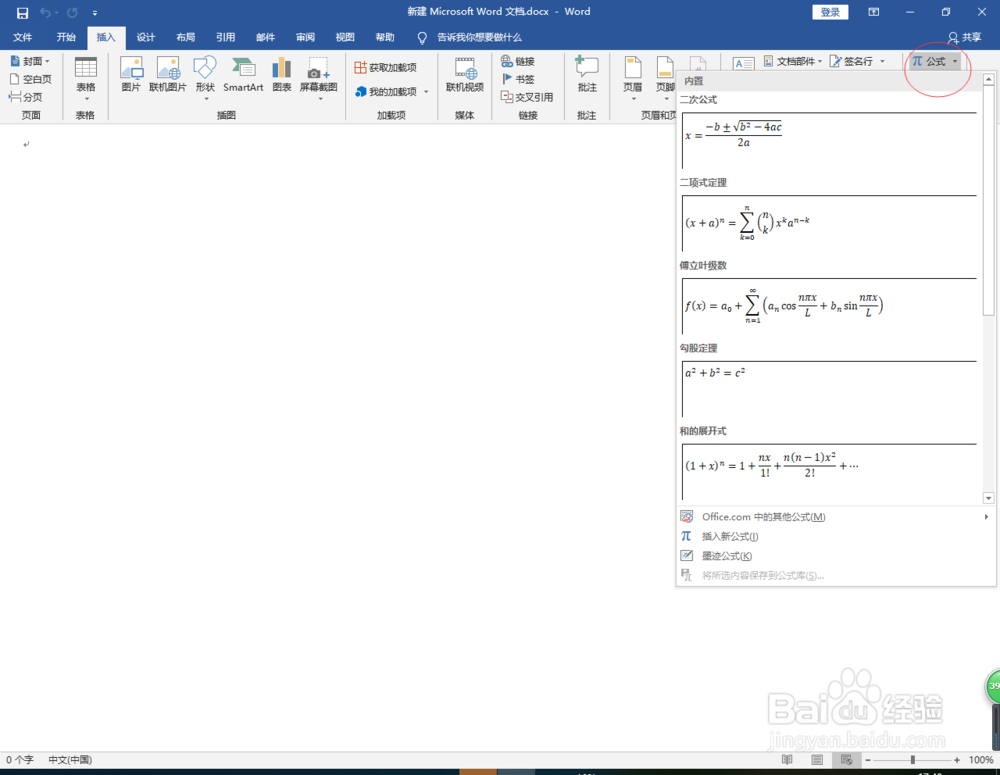1000x775 pixels.
Task: Add a Bookmark (书签)
Action: (x=518, y=79)
